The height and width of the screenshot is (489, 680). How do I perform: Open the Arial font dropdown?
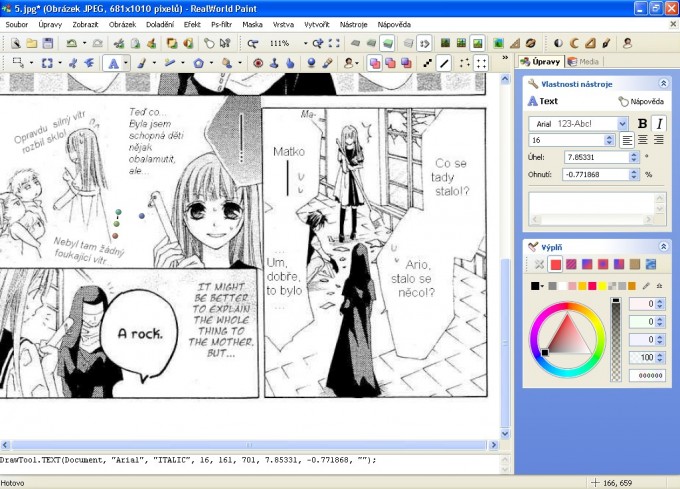tap(622, 124)
